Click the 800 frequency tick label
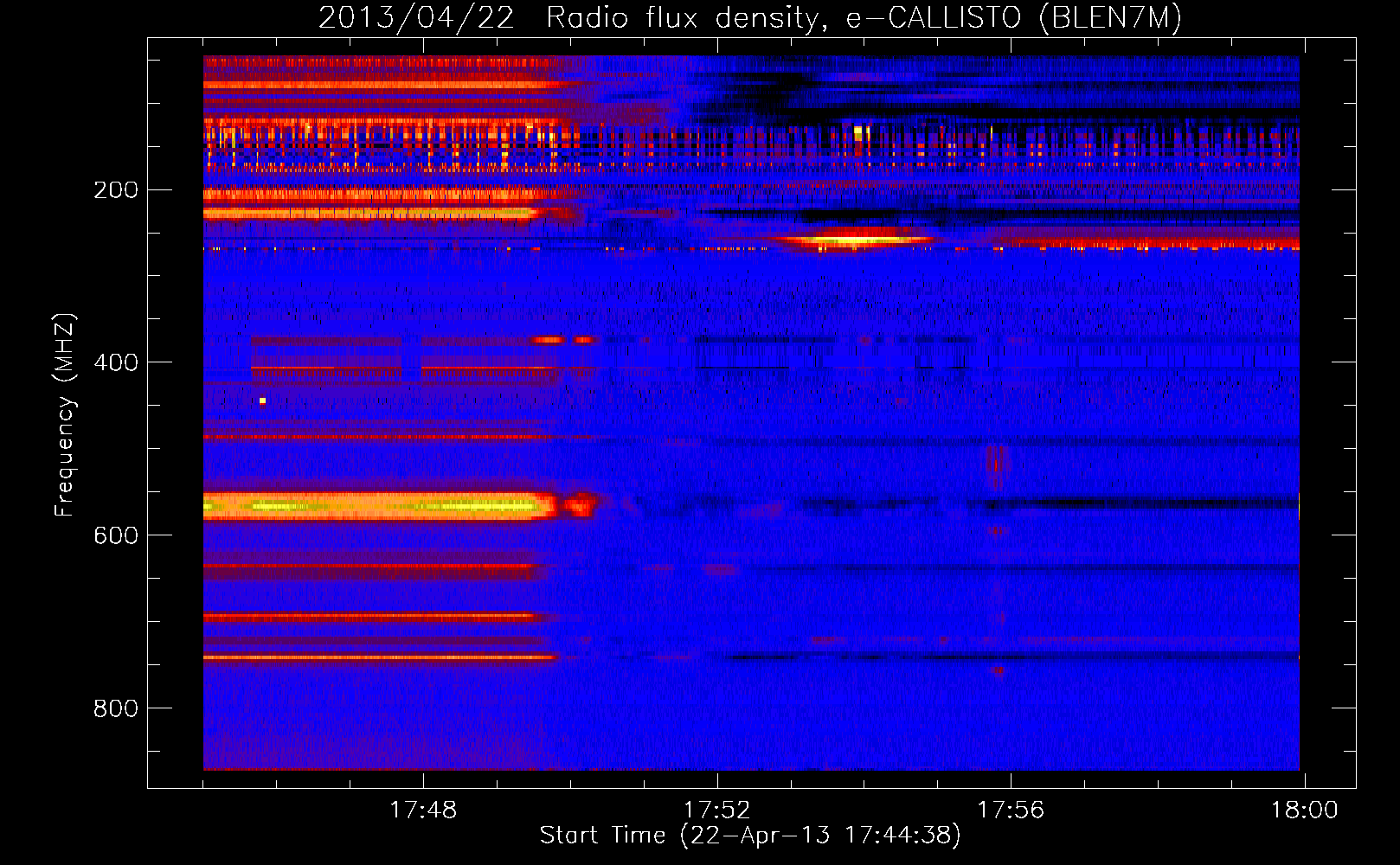The width and height of the screenshot is (1400, 865). pyautogui.click(x=116, y=708)
